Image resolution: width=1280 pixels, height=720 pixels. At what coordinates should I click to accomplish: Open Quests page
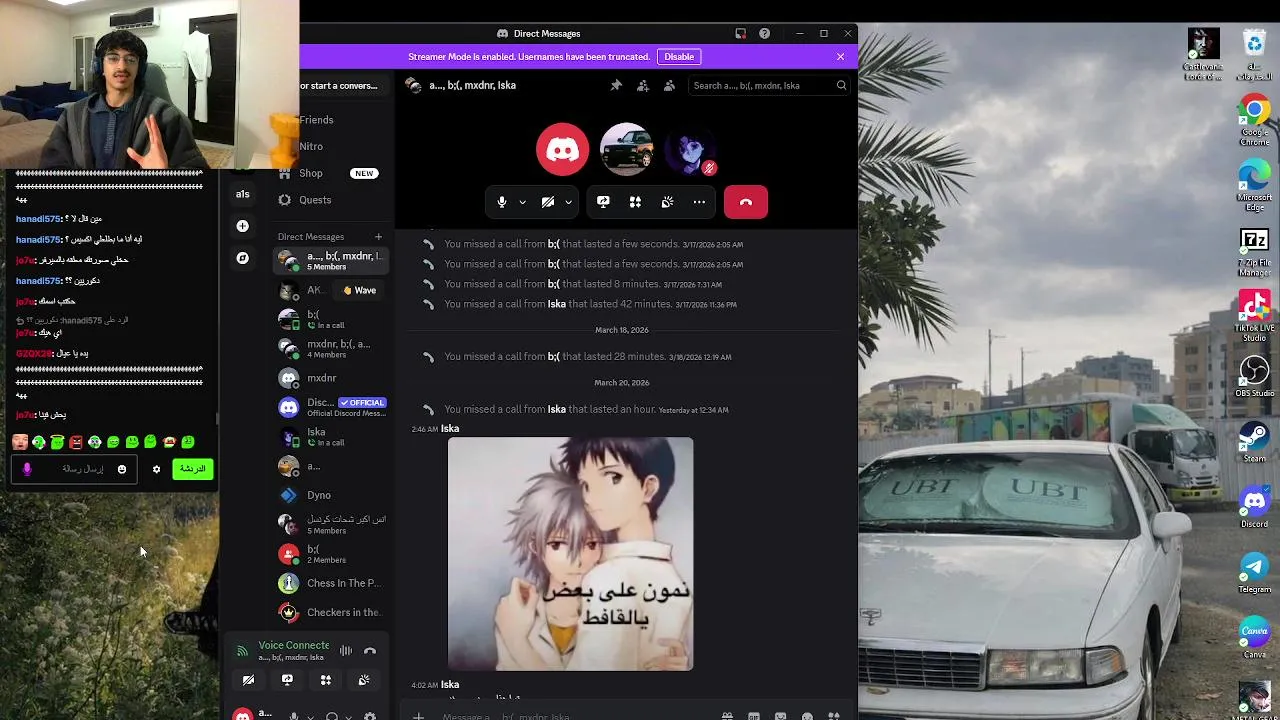click(x=330, y=200)
